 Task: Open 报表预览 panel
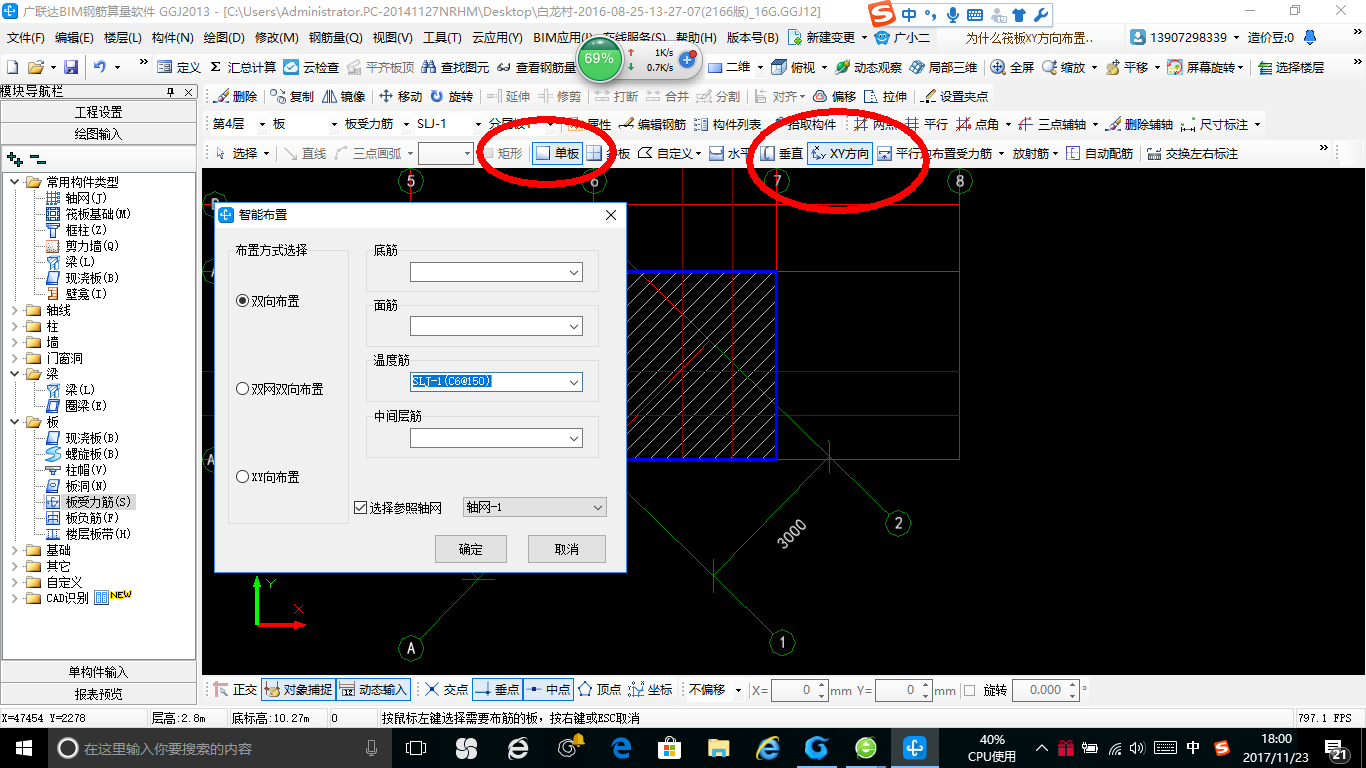(x=98, y=694)
